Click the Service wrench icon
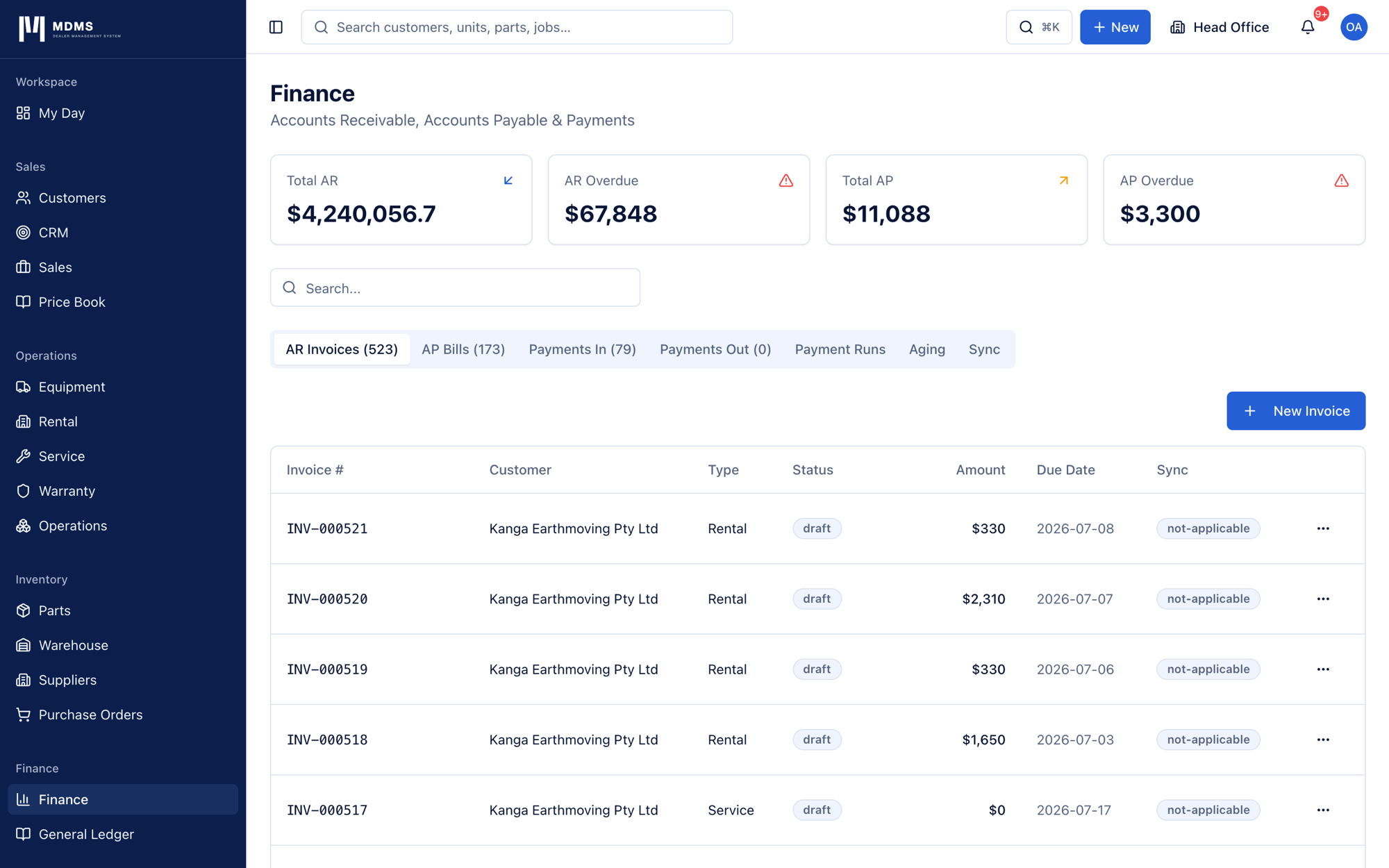This screenshot has width=1389, height=868. 24,456
